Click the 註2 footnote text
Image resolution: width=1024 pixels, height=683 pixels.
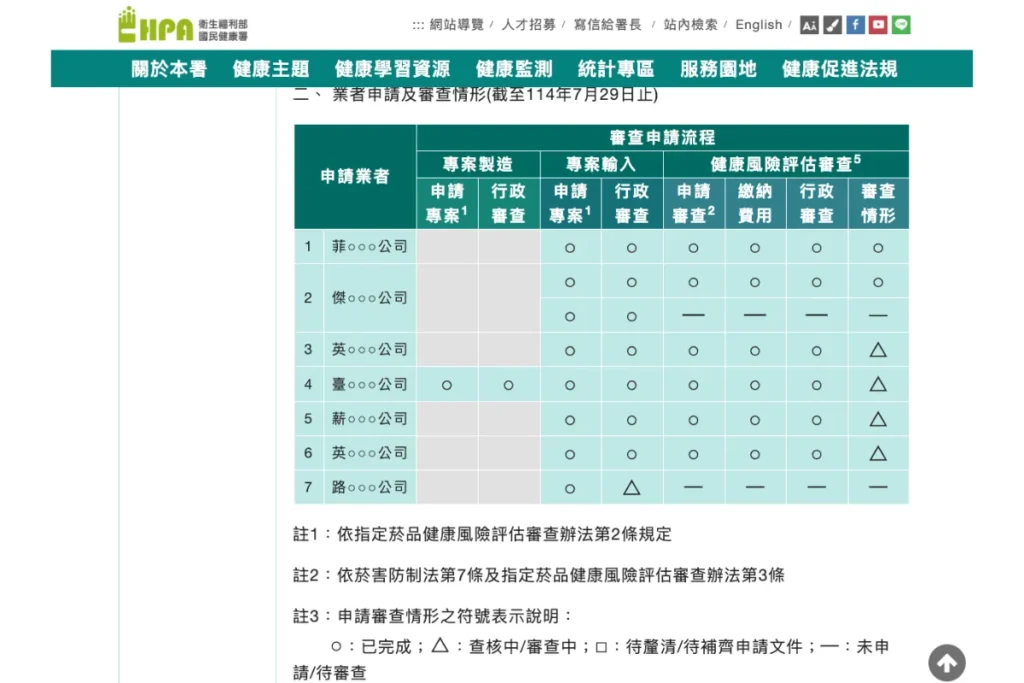coord(539,575)
